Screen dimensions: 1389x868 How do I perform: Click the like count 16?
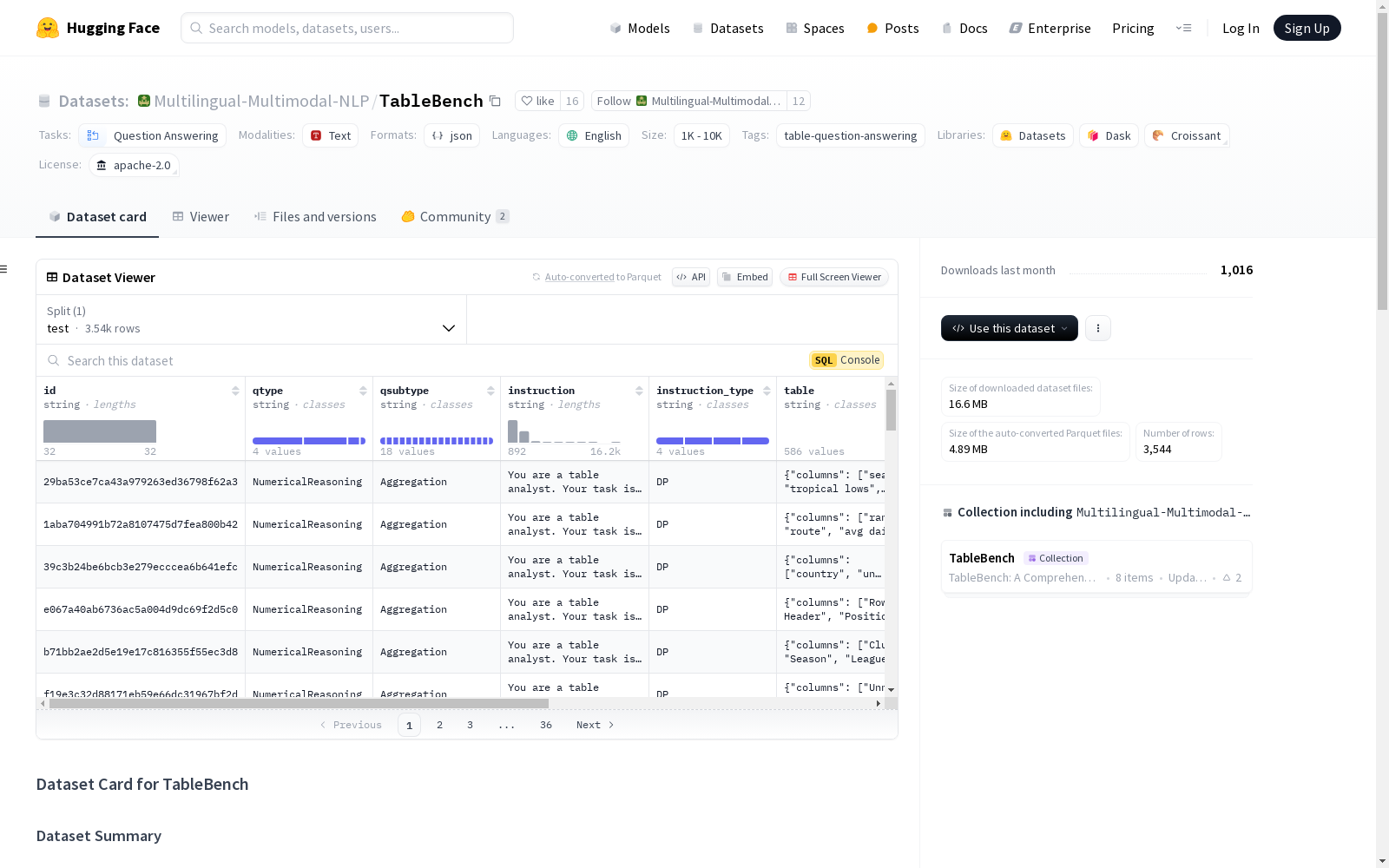572,101
